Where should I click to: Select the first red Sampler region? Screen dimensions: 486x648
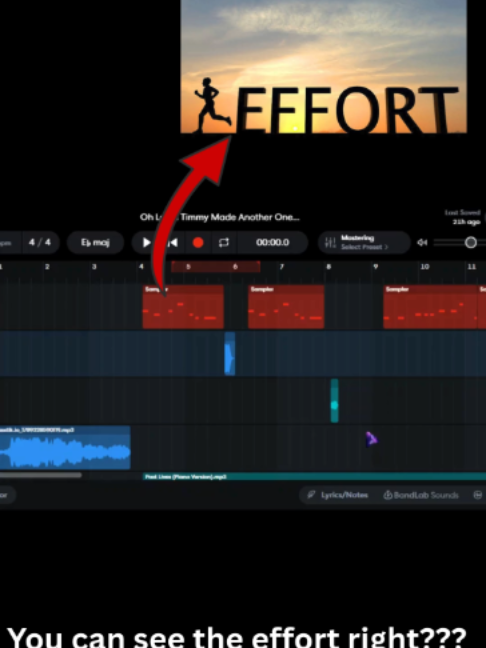click(x=183, y=307)
